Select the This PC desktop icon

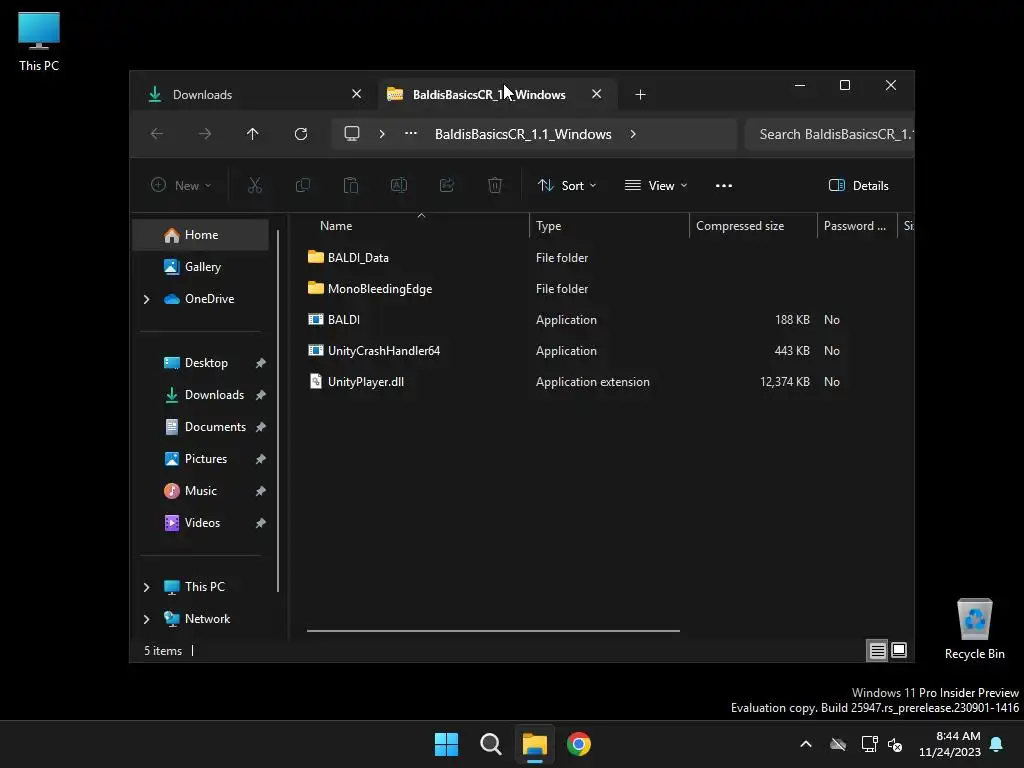click(39, 41)
